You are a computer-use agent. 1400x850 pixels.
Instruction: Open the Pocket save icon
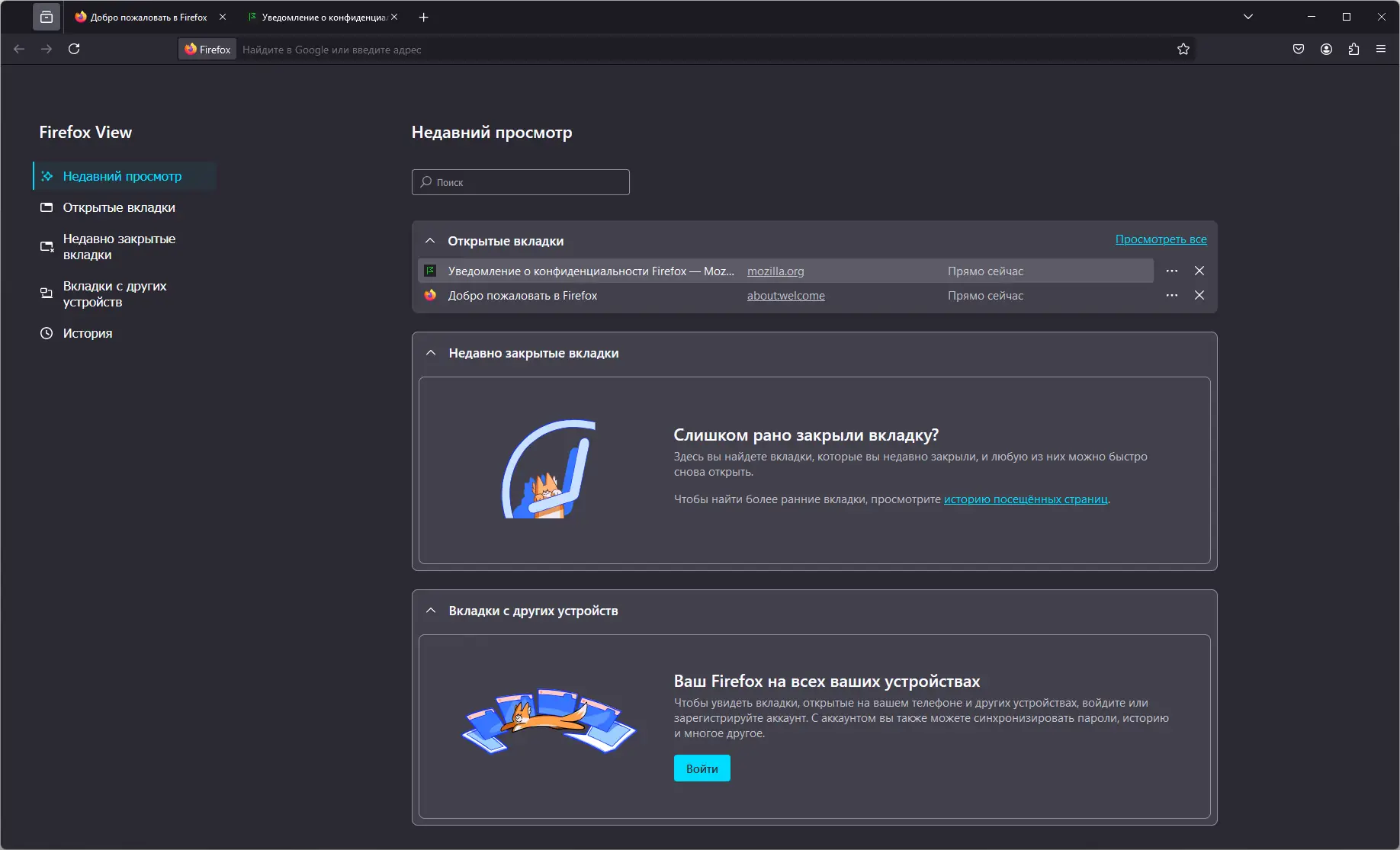(1299, 49)
